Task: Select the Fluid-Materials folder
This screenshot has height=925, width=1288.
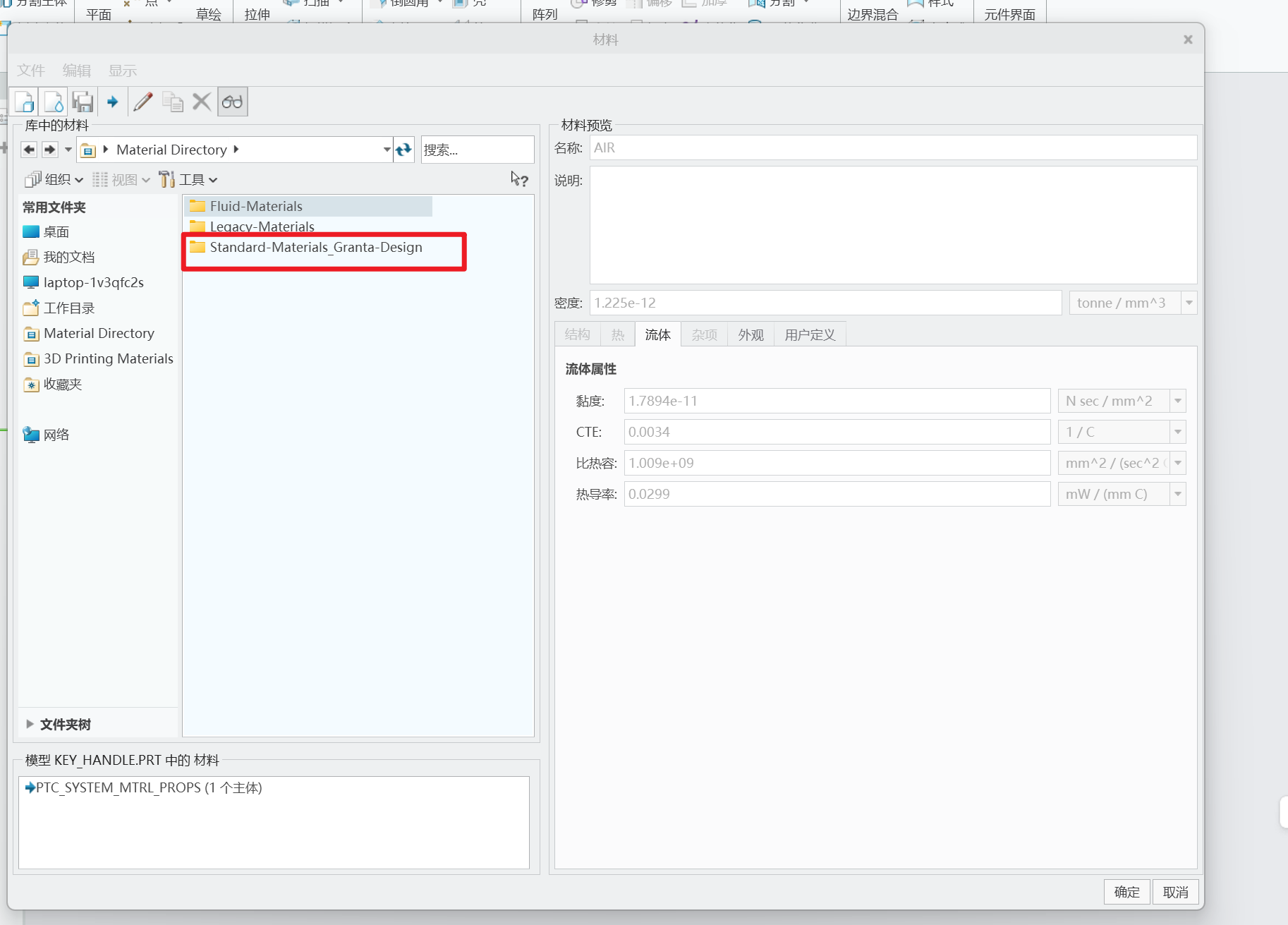Action: click(x=309, y=206)
